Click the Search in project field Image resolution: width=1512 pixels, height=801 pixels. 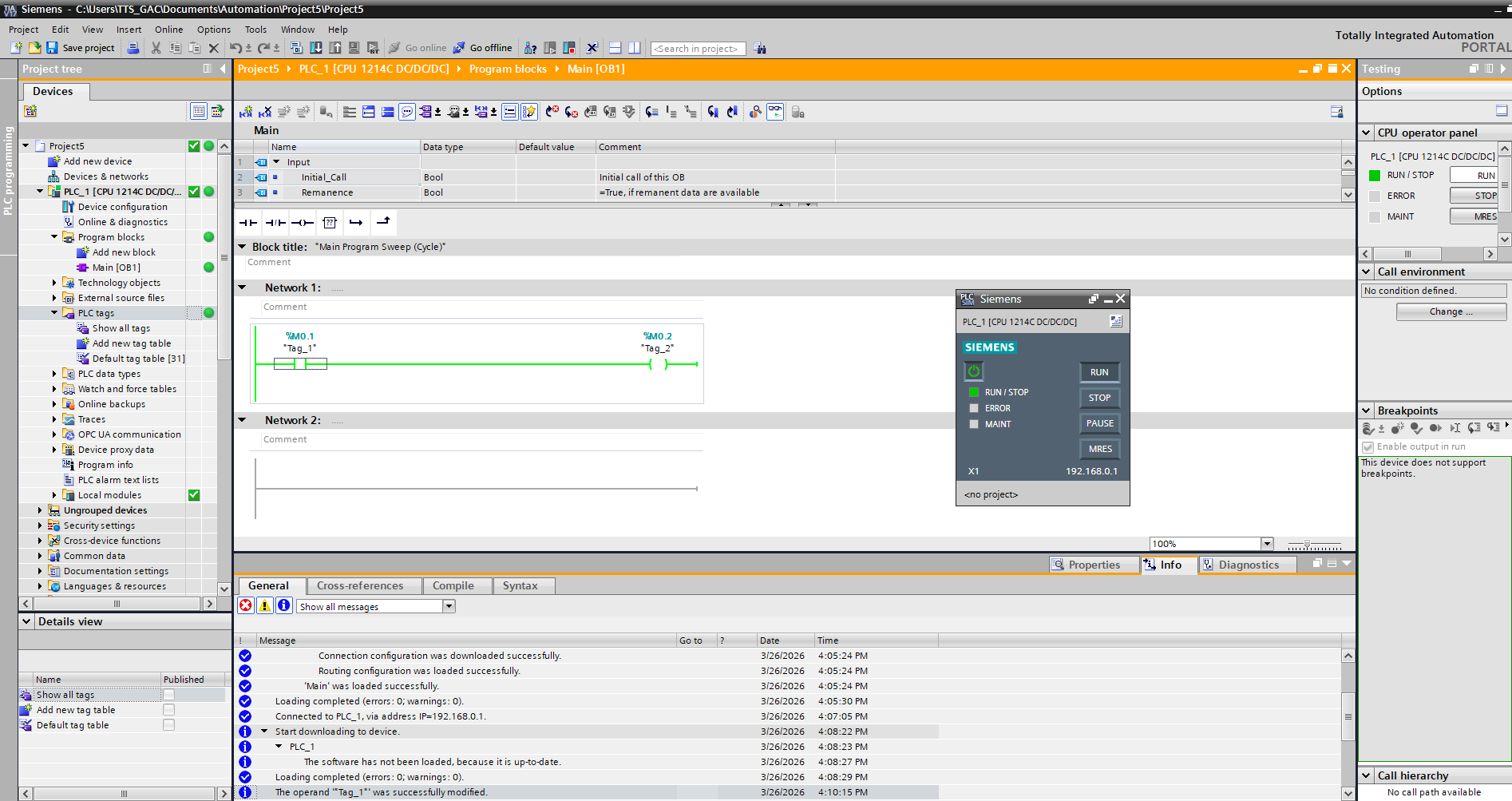pyautogui.click(x=698, y=49)
